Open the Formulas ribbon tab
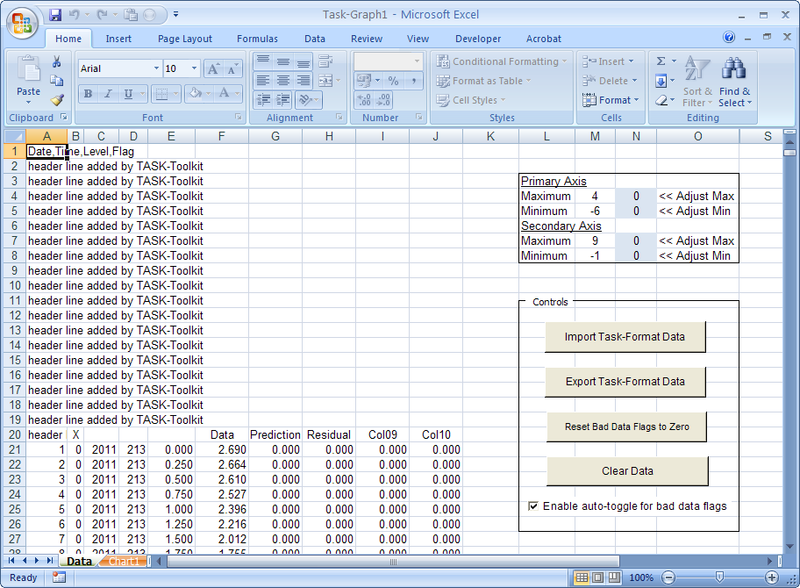Screen dimensions: 800x588 257,39
